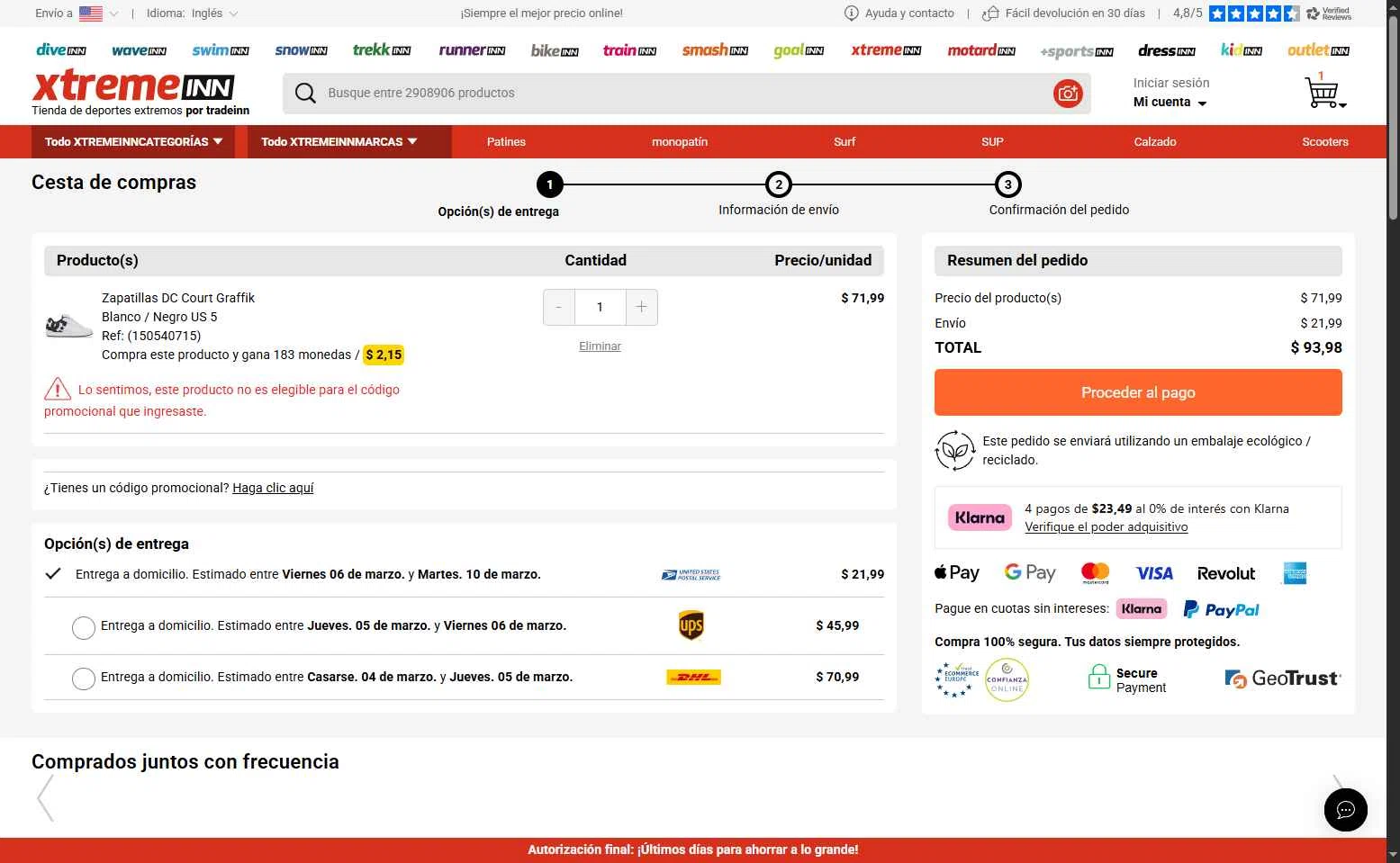Click the Google Pay logo
Viewport: 1400px width, 863px height.
tap(1029, 572)
